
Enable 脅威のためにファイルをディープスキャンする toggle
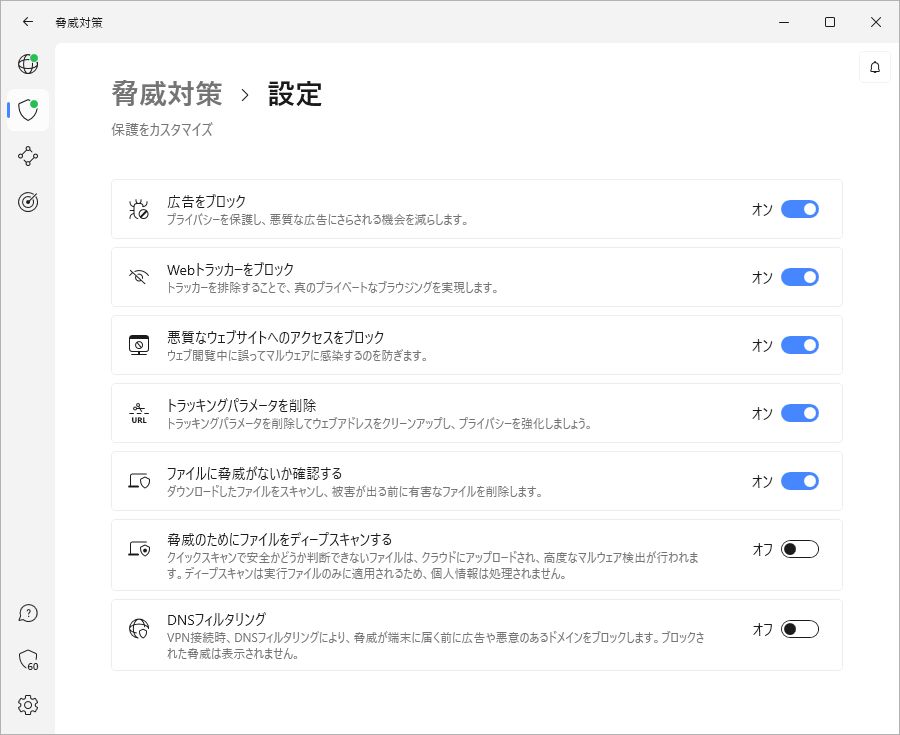[x=799, y=549]
